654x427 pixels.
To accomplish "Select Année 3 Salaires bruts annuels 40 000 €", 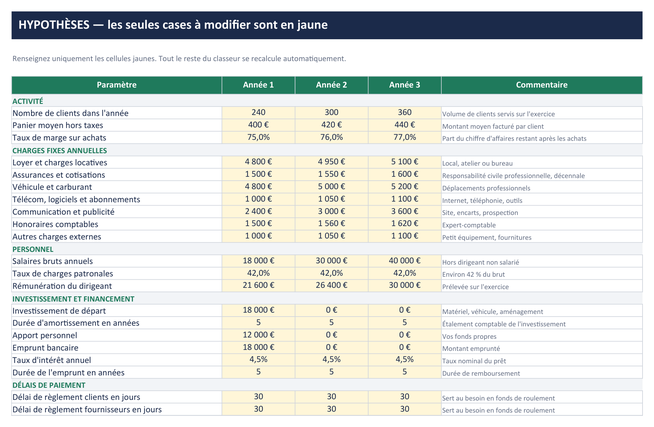I will 404,261.
